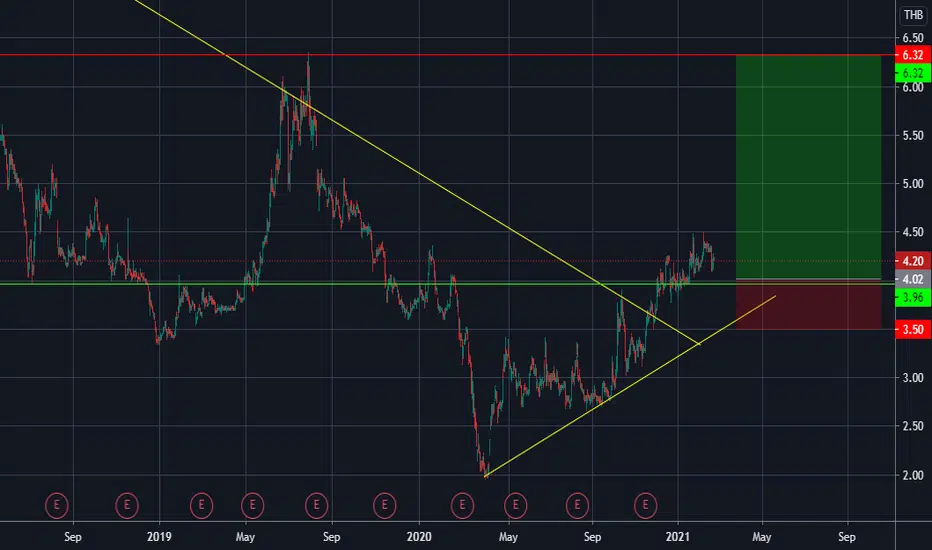This screenshot has height=550, width=932.
Task: Click the 5.50 price scale label
Action: [x=912, y=136]
